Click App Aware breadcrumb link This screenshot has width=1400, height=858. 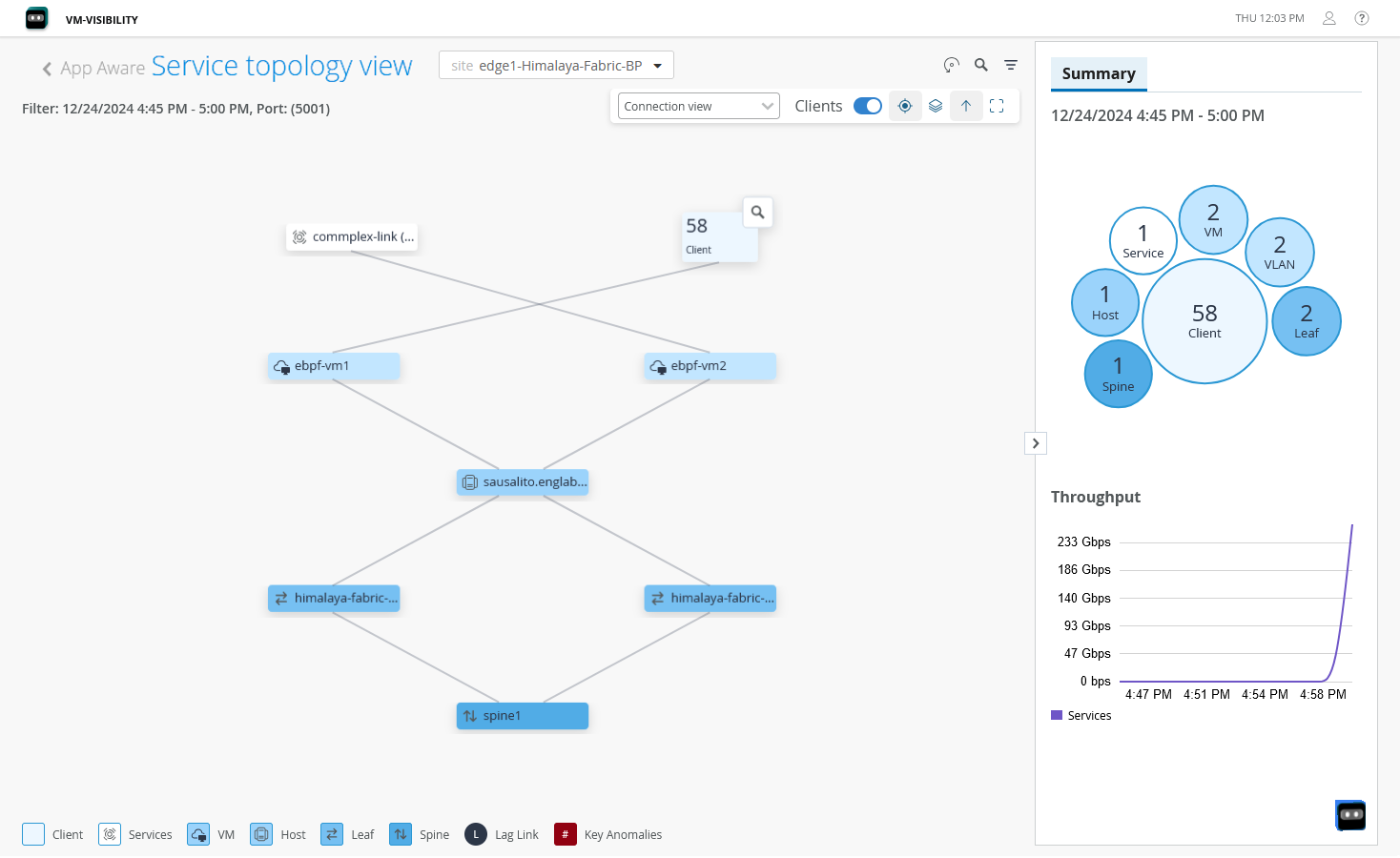pos(103,69)
